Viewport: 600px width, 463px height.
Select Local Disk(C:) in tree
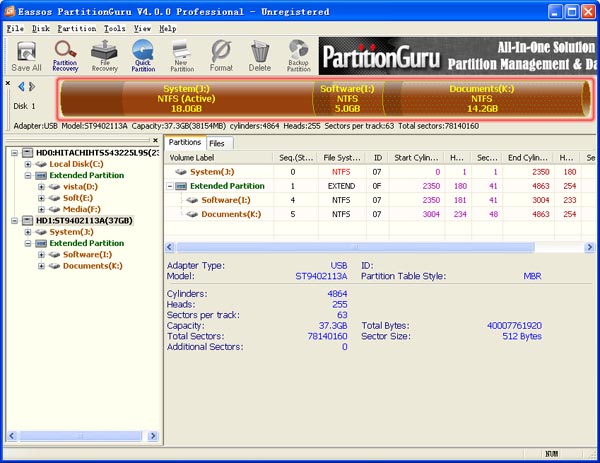point(76,164)
